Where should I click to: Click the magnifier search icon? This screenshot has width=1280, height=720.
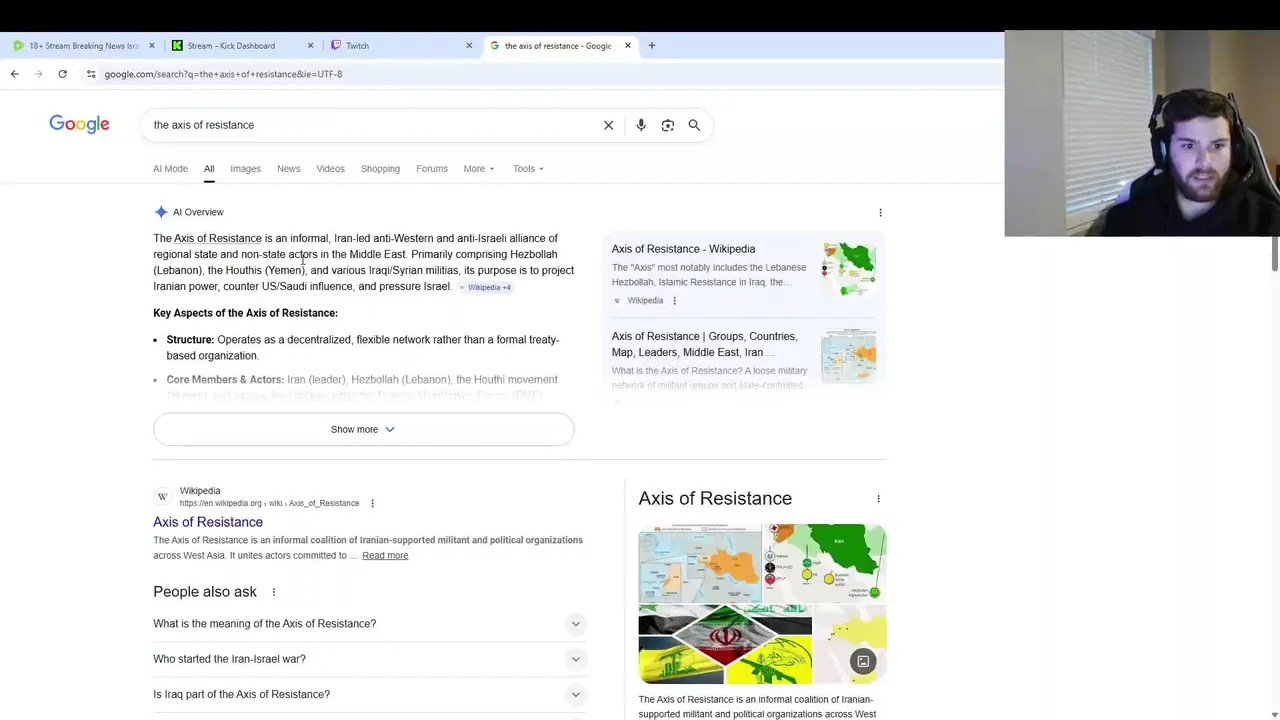(x=694, y=125)
